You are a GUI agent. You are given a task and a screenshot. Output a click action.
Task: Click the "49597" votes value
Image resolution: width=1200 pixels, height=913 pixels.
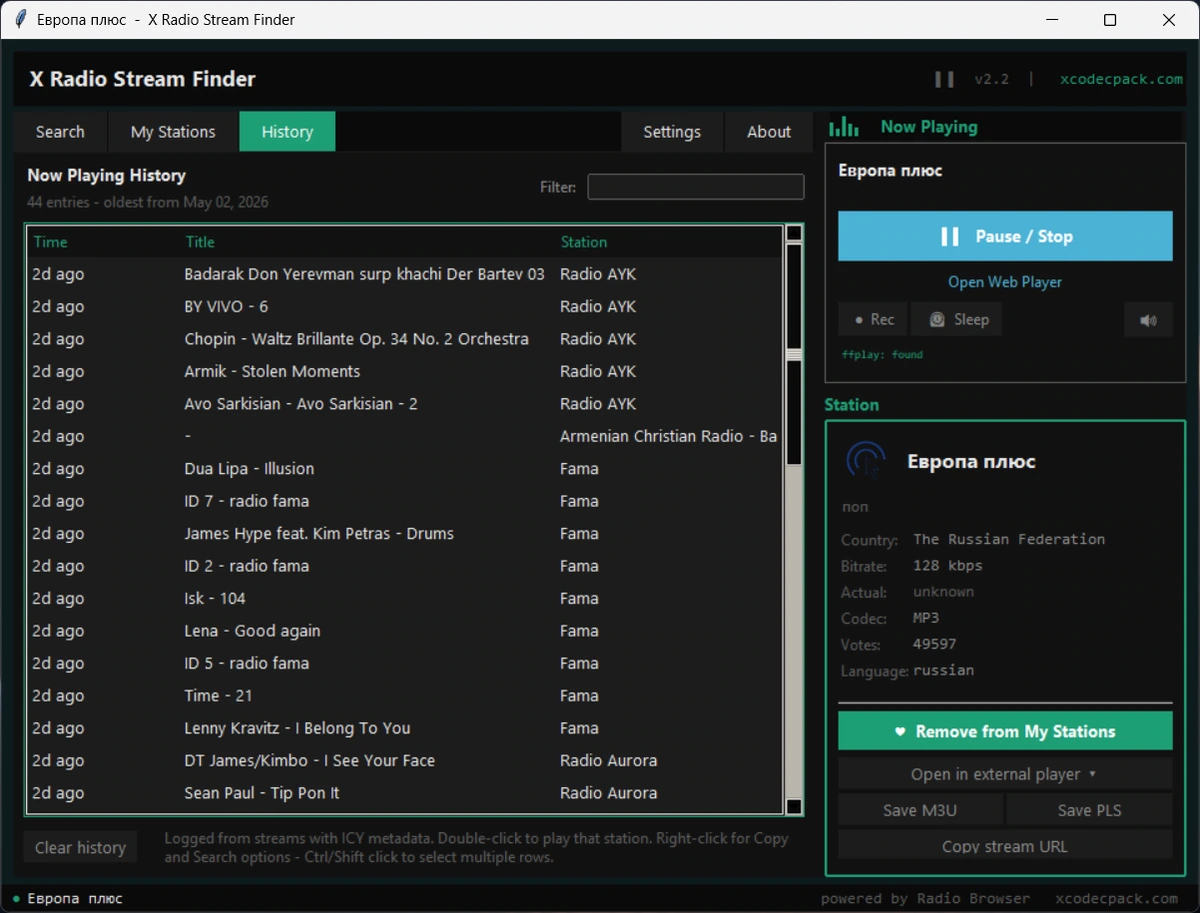coord(935,644)
